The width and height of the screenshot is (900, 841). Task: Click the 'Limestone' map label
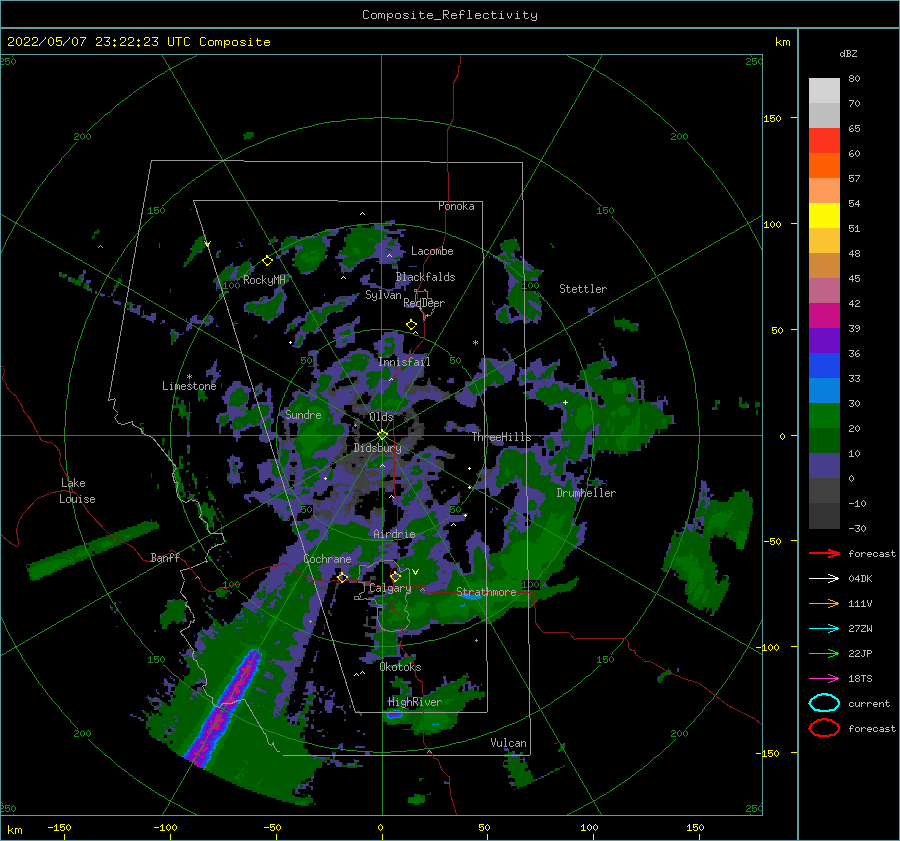(x=189, y=386)
